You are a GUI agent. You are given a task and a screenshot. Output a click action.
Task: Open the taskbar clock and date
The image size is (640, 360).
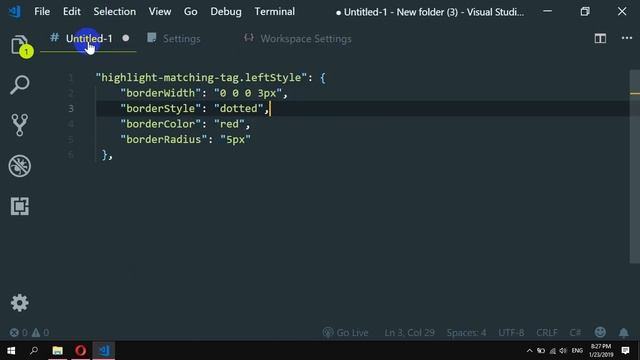pyautogui.click(x=601, y=351)
